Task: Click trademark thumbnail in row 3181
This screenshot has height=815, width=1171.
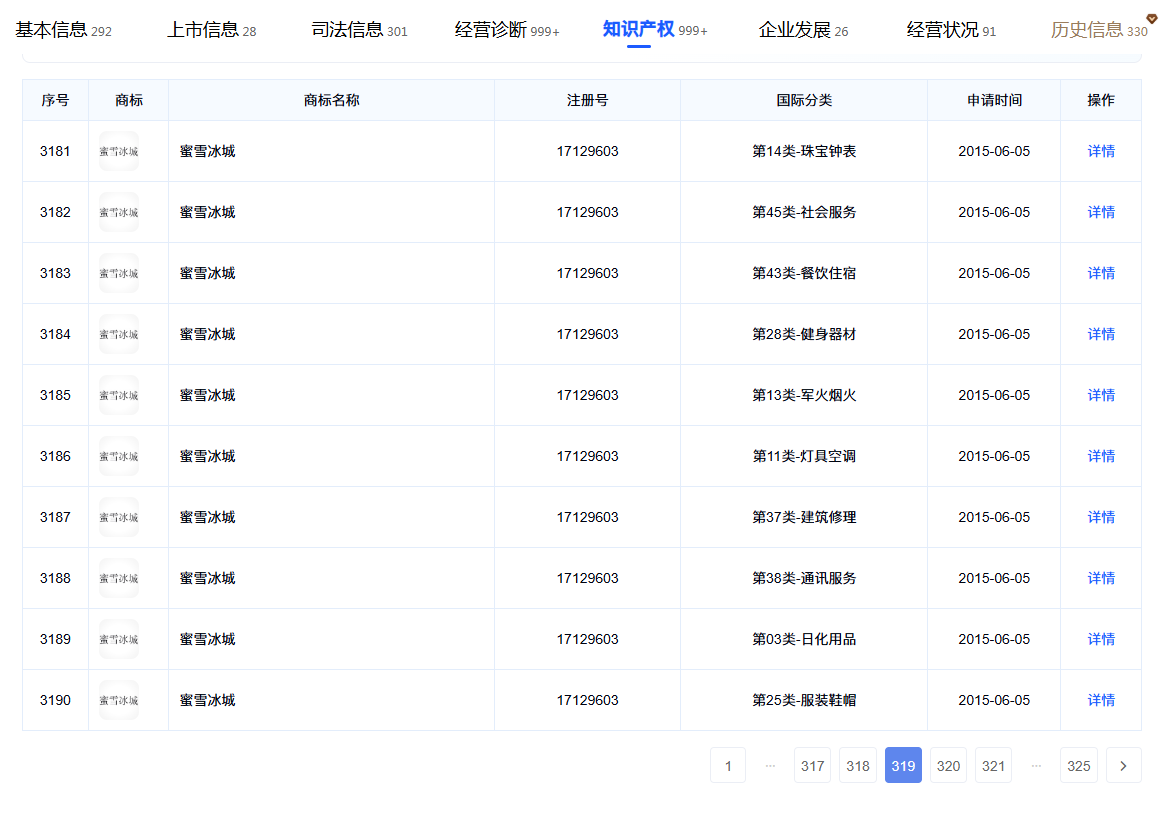Action: click(119, 151)
